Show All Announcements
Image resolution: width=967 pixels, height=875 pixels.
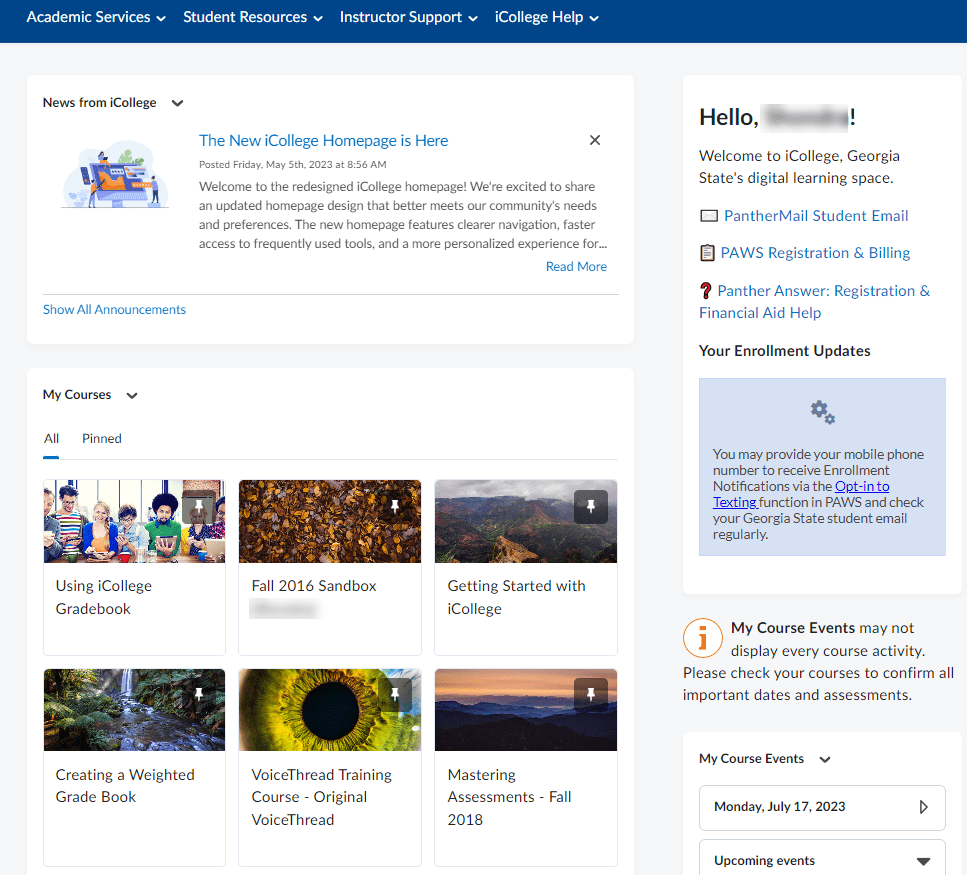(x=114, y=310)
